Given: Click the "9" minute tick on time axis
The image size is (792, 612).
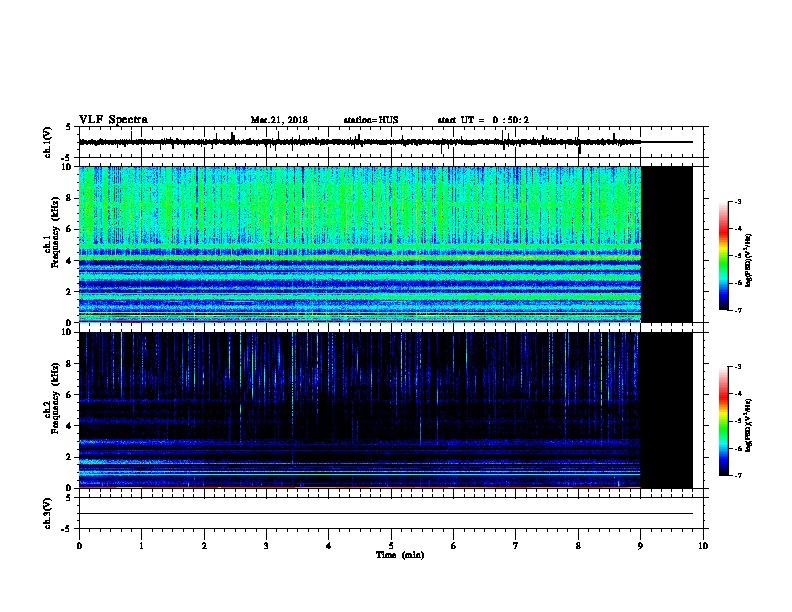Looking at the screenshot, I should (640, 546).
